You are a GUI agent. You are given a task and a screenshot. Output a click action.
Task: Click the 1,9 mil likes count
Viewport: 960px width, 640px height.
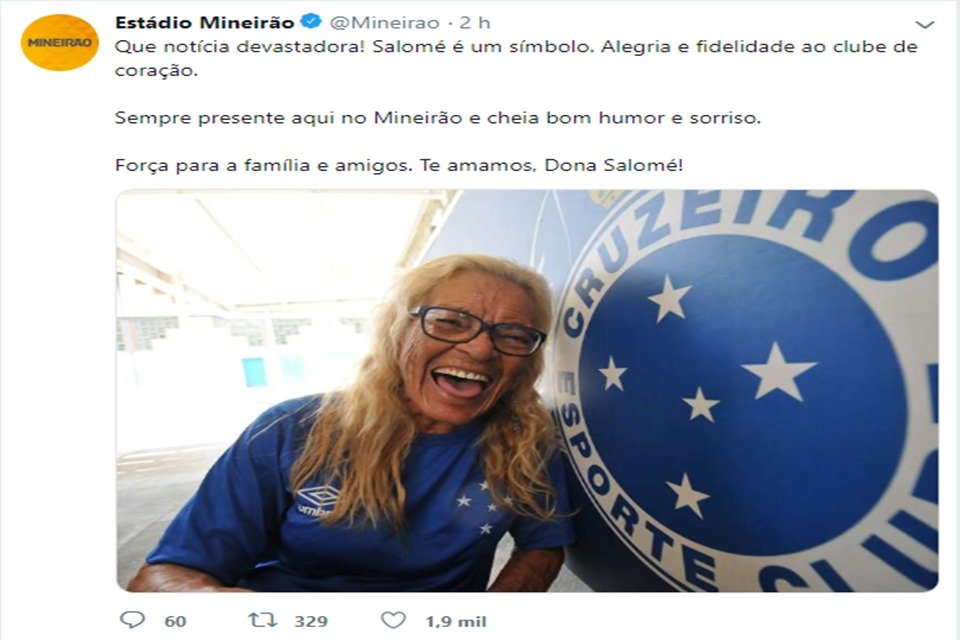(x=456, y=621)
